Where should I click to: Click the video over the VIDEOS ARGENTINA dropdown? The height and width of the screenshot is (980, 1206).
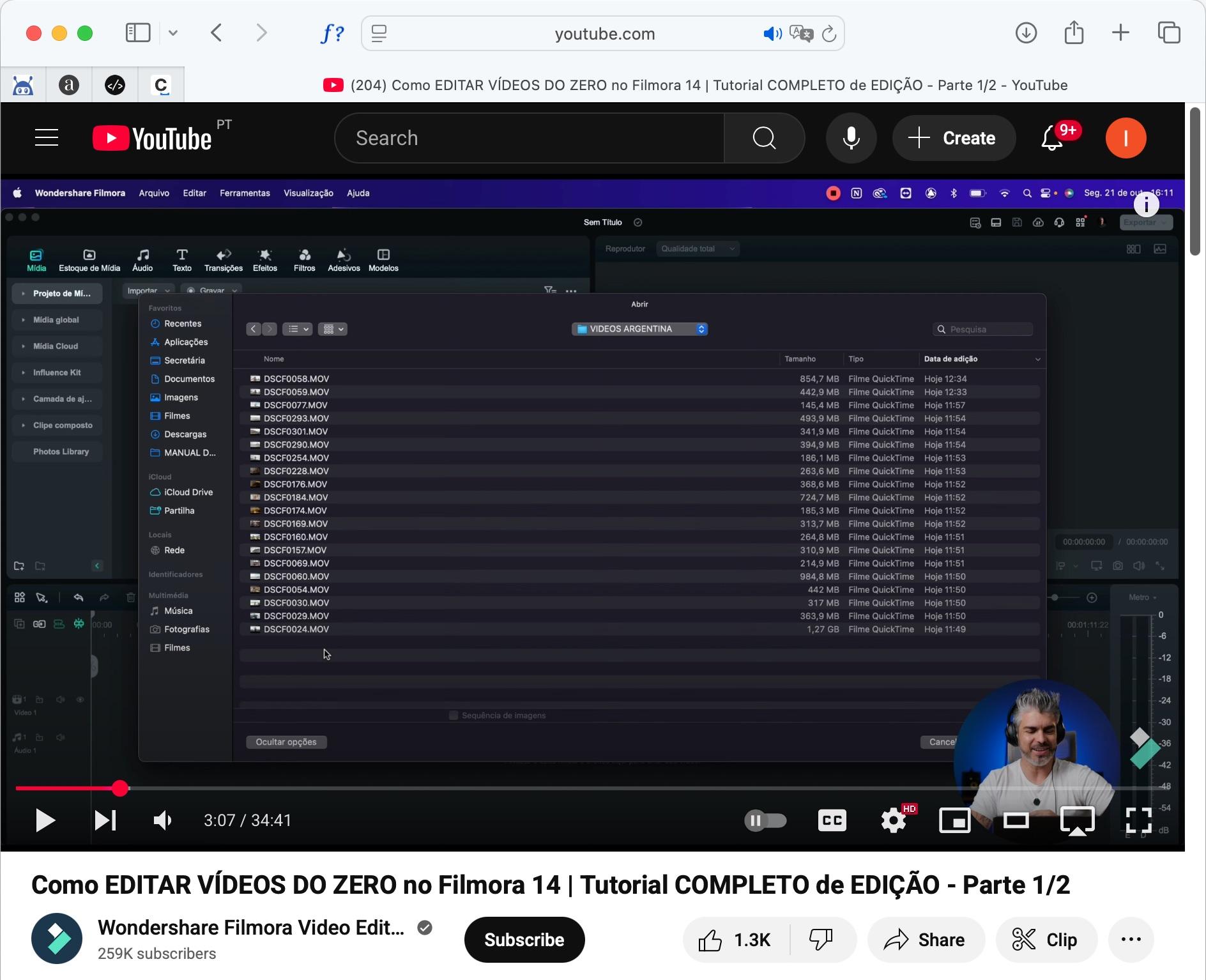pyautogui.click(x=639, y=329)
